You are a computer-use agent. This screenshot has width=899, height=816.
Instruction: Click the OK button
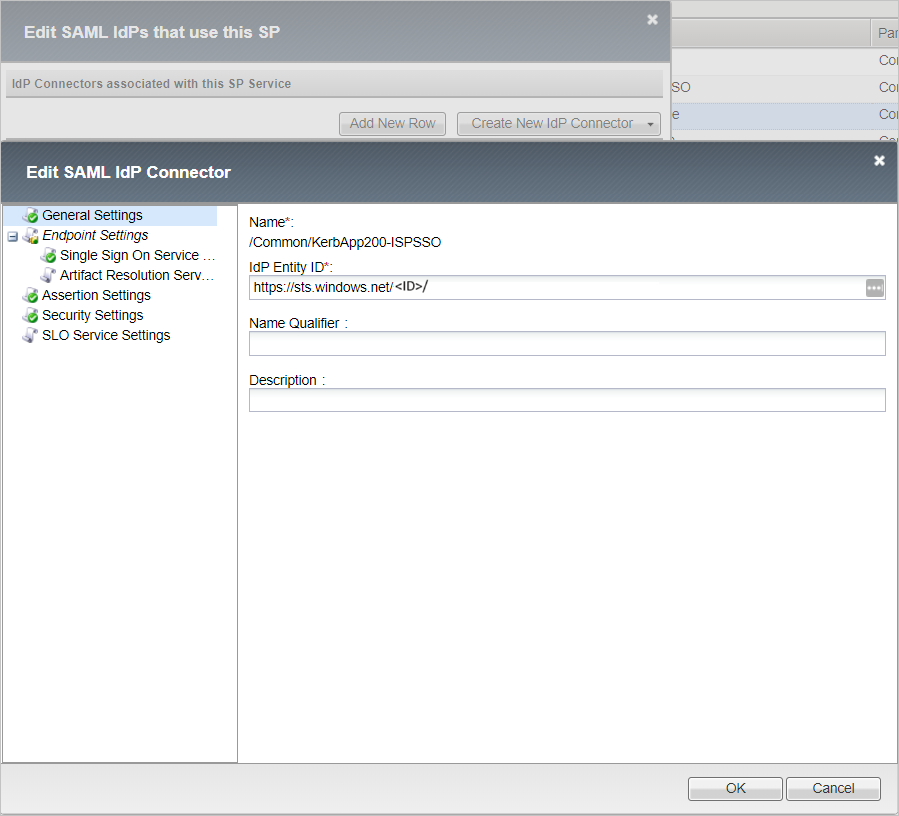click(735, 788)
